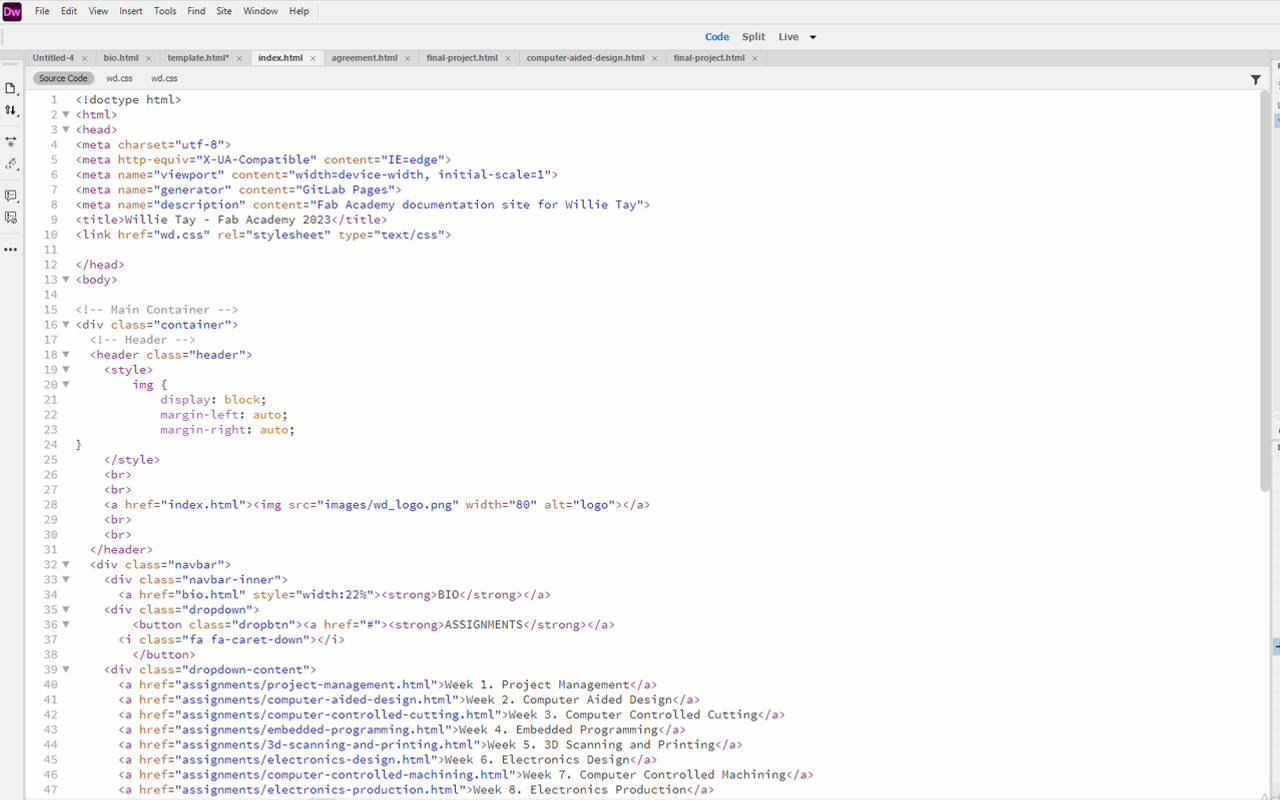
Task: Collapse the container div on line 16
Action: pos(66,325)
